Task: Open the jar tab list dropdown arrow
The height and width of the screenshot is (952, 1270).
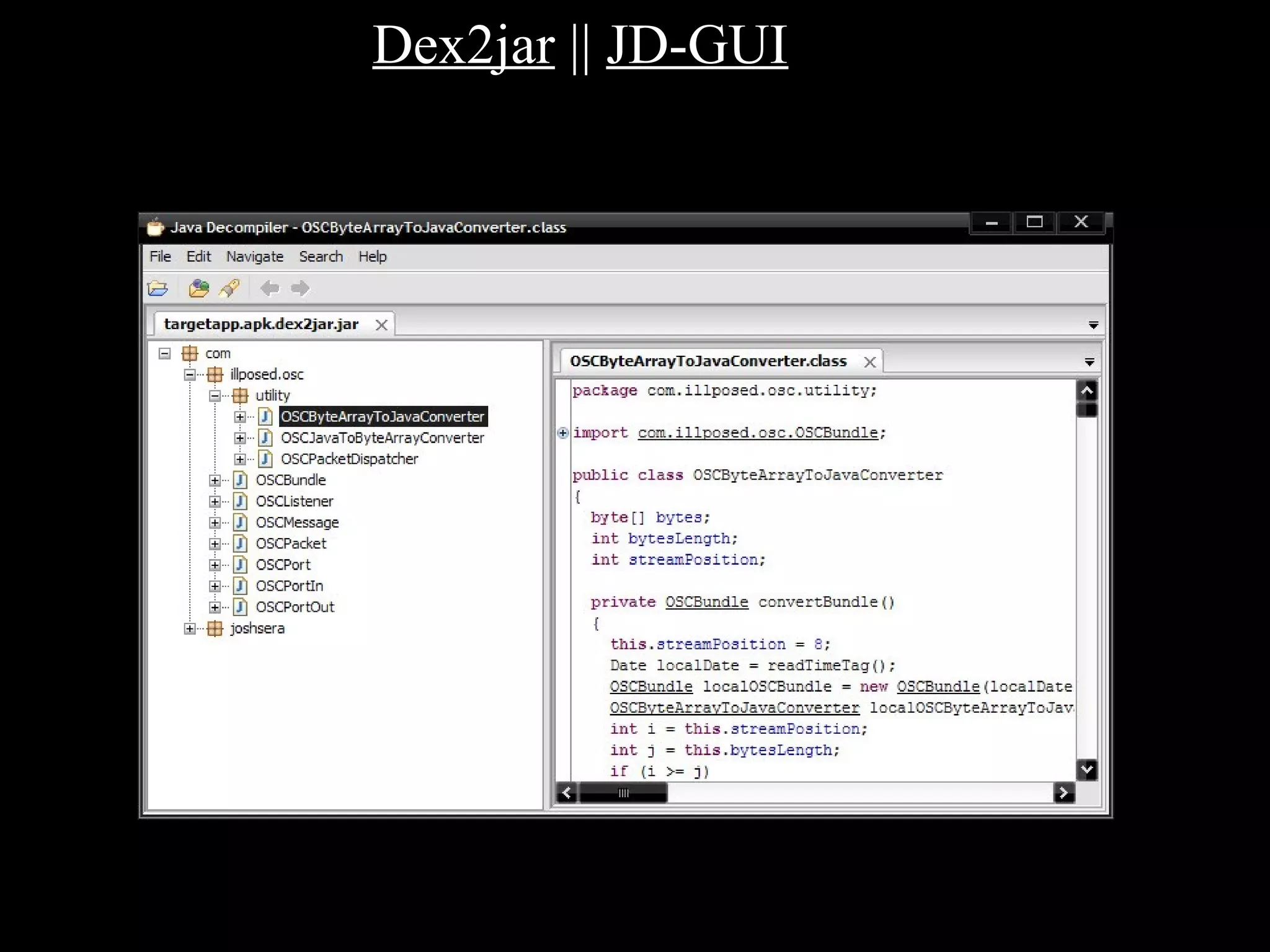Action: click(1093, 325)
